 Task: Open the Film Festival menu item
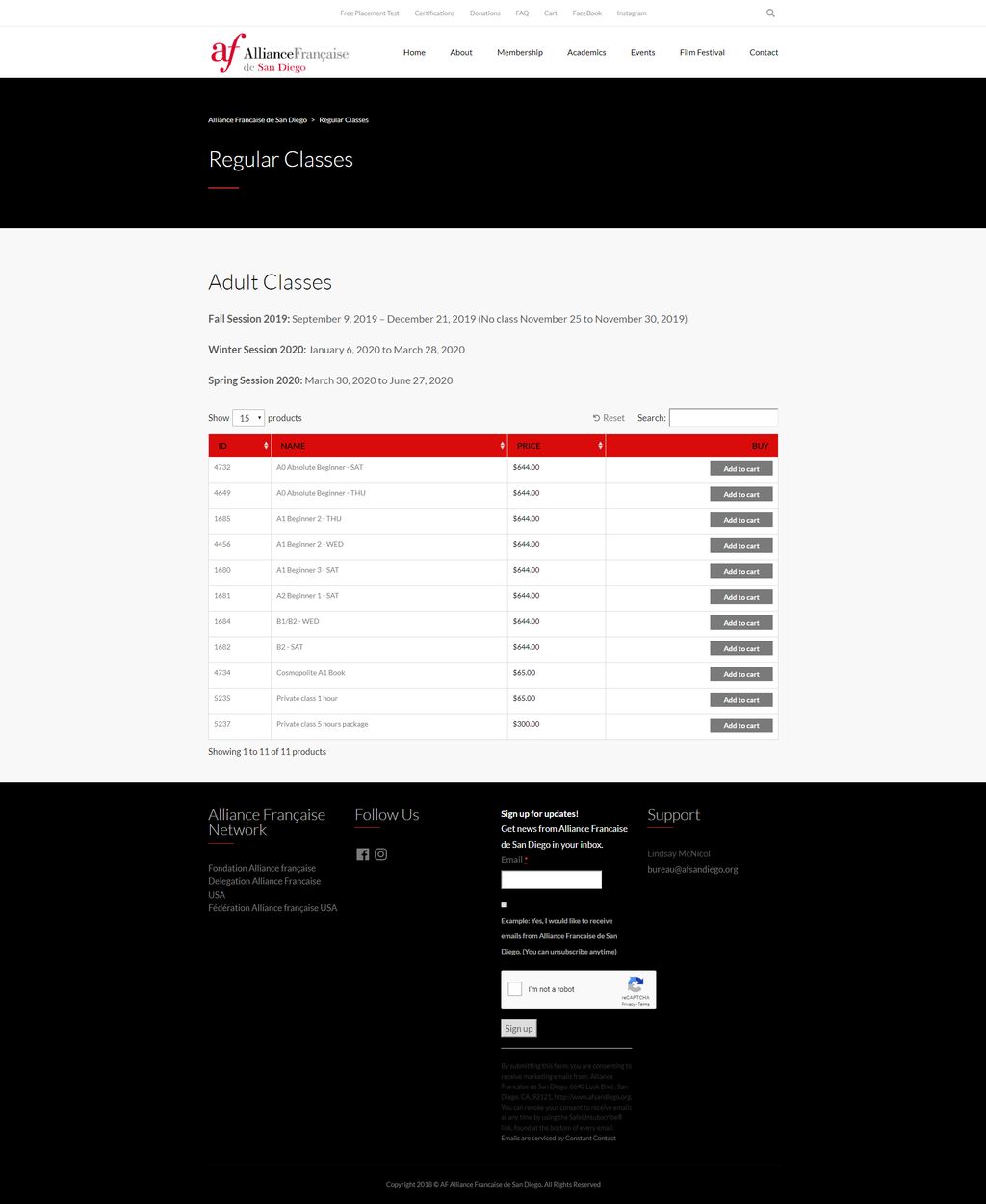click(702, 52)
